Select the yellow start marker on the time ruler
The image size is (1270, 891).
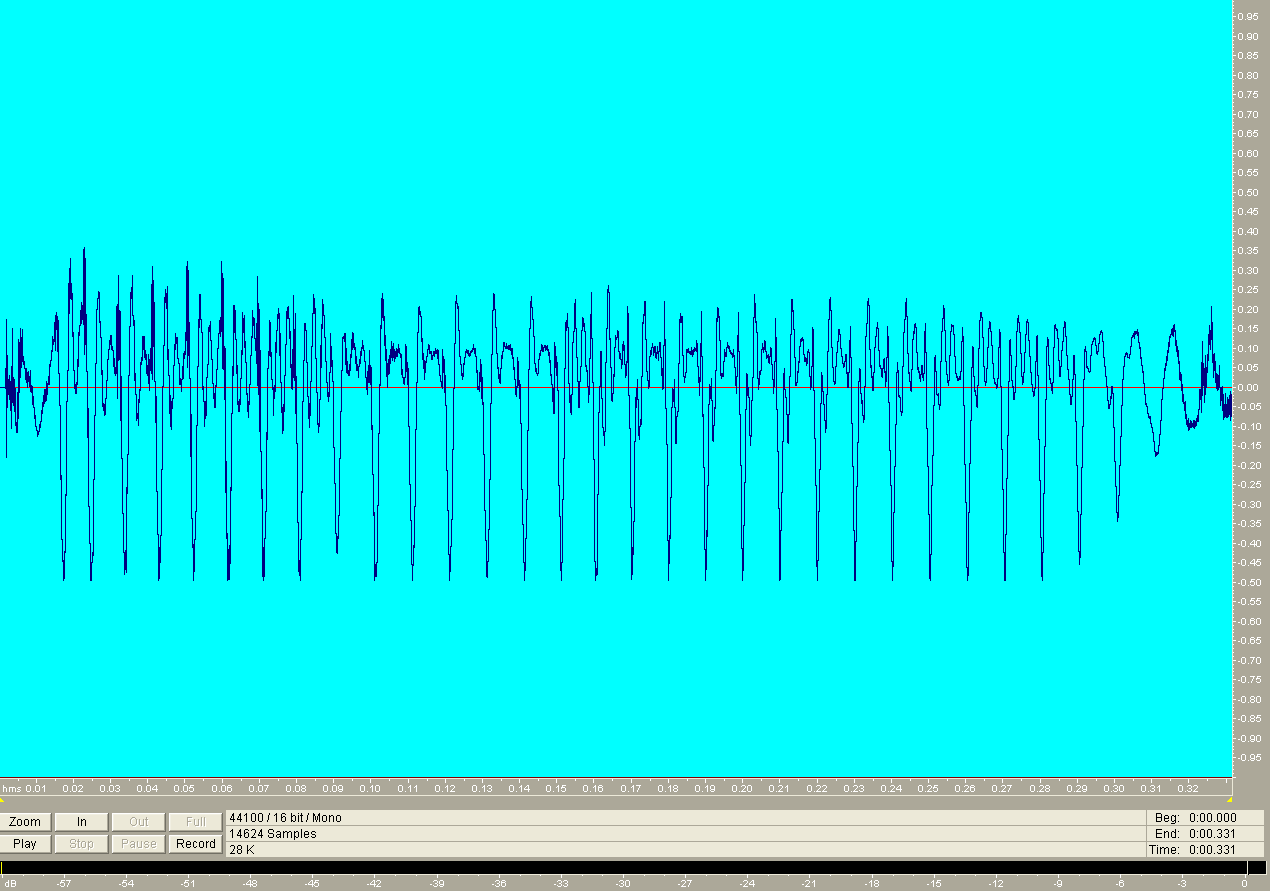(2, 799)
